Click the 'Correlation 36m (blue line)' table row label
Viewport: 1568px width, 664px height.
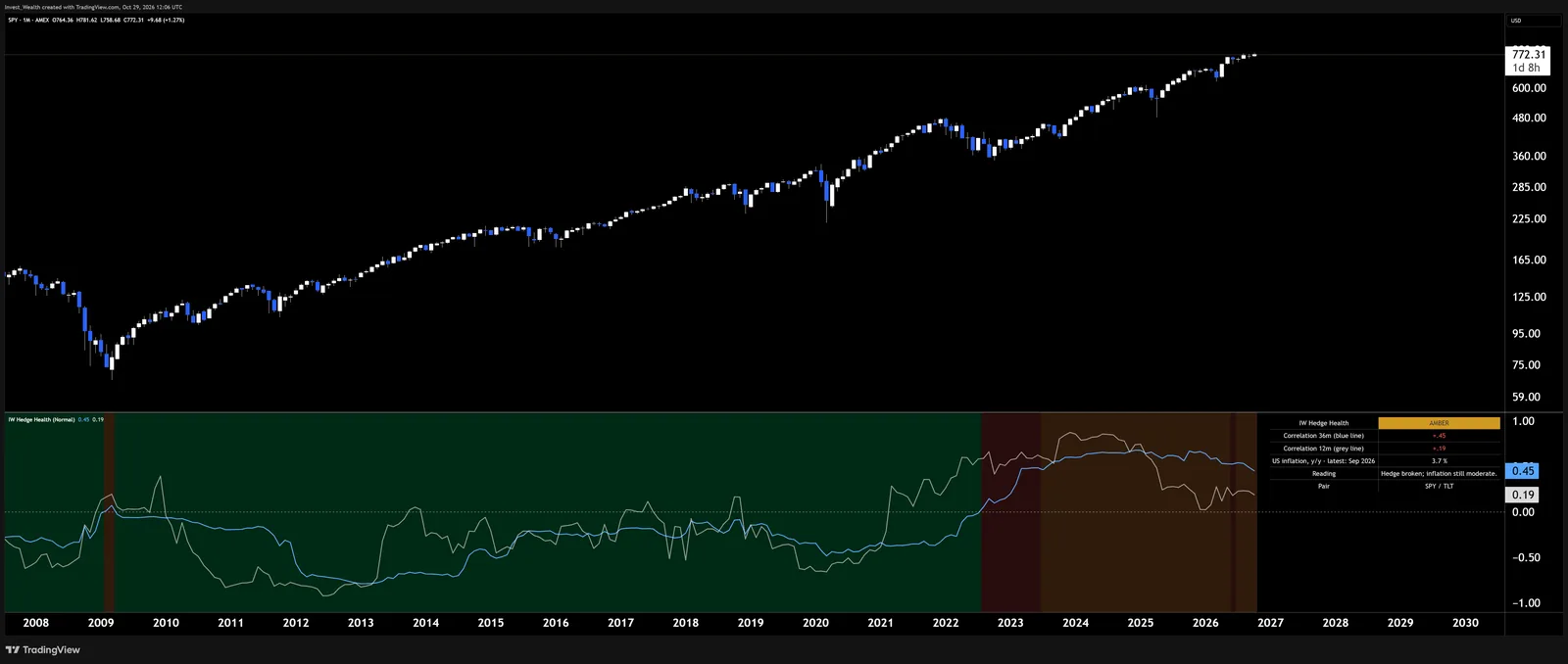pyautogui.click(x=1323, y=436)
